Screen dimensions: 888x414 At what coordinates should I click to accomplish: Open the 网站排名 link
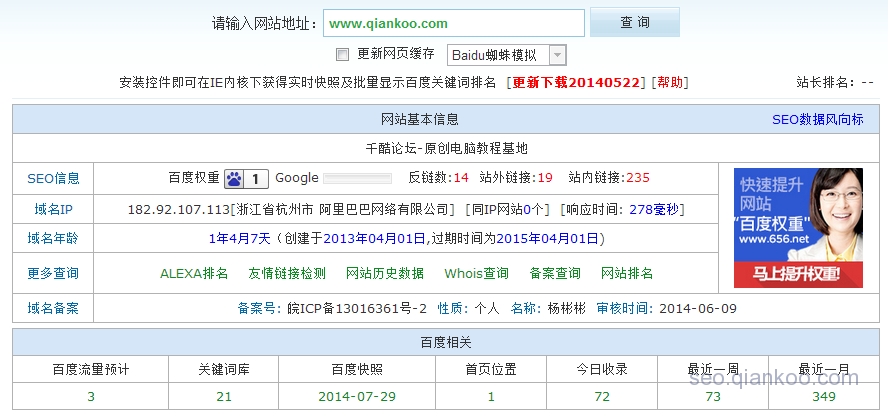627,274
